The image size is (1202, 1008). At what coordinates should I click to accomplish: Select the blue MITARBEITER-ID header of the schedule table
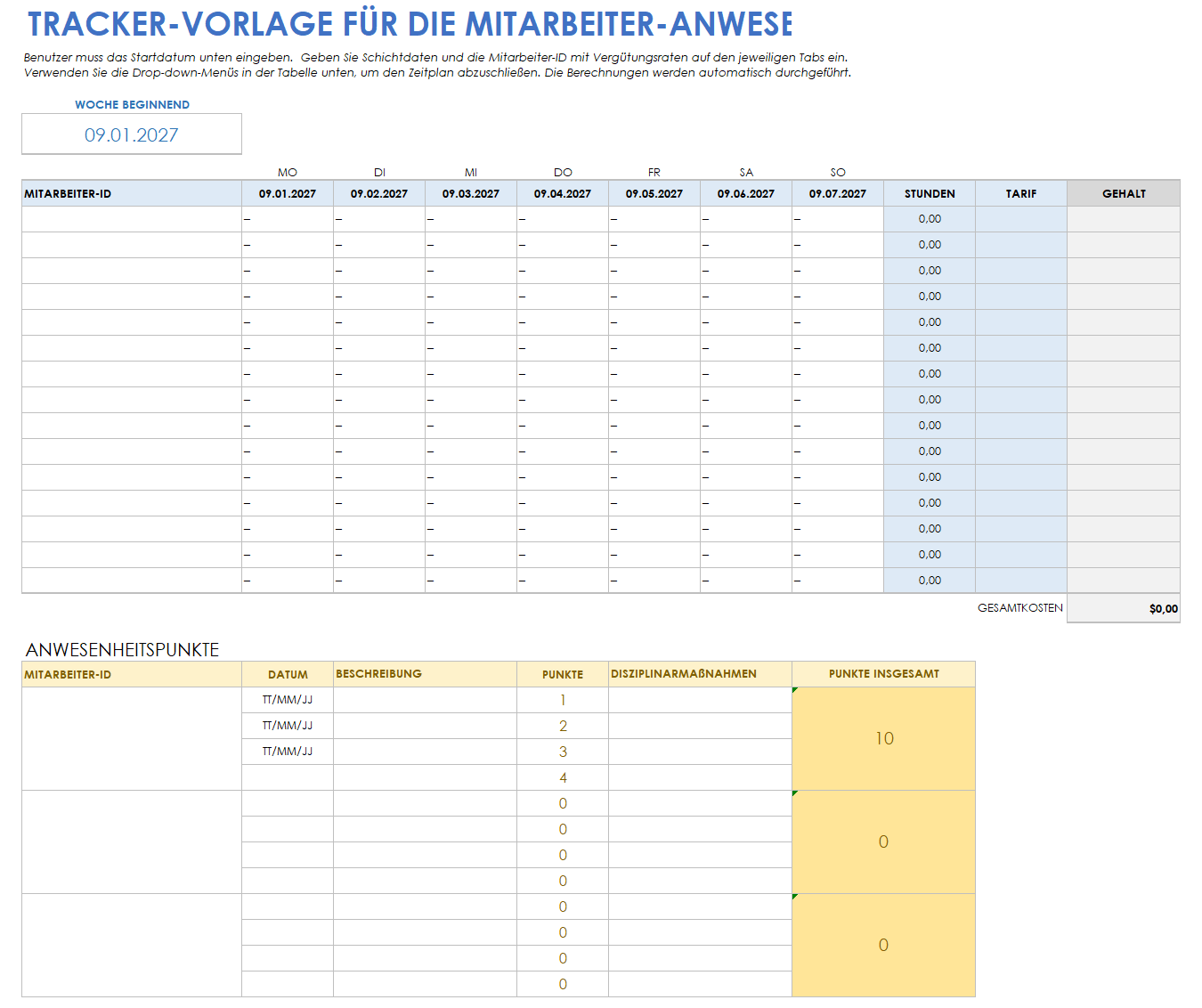click(132, 193)
